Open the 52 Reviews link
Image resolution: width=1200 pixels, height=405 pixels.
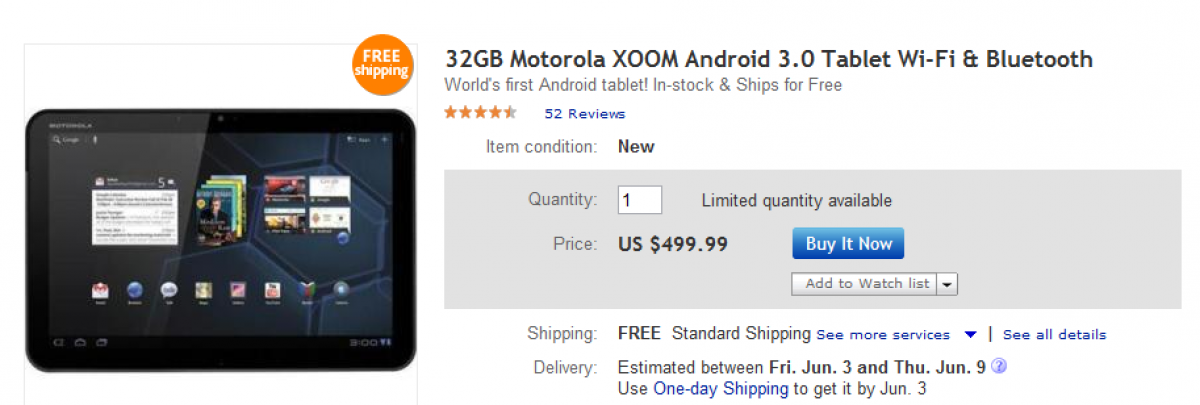click(x=584, y=114)
